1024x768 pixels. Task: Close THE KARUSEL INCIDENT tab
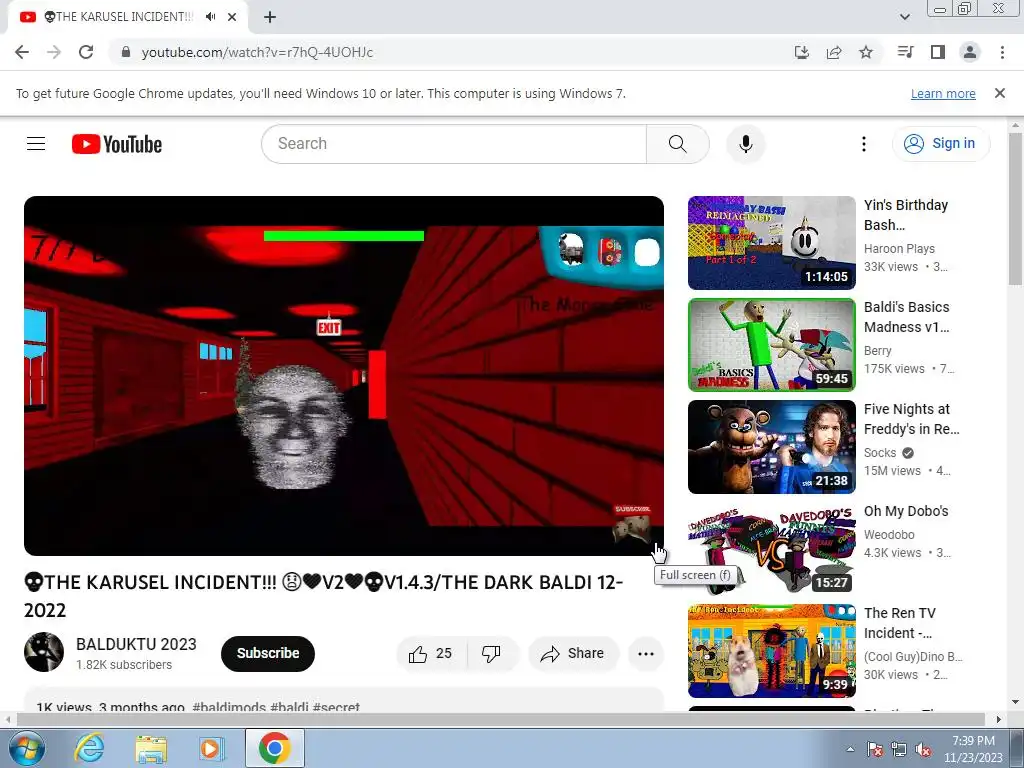click(232, 17)
